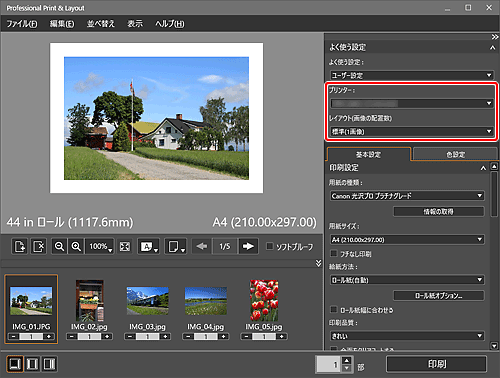This screenshot has height=378, width=500.
Task: Select the IMG_02.jpg thumbnail
Action: [x=89, y=301]
